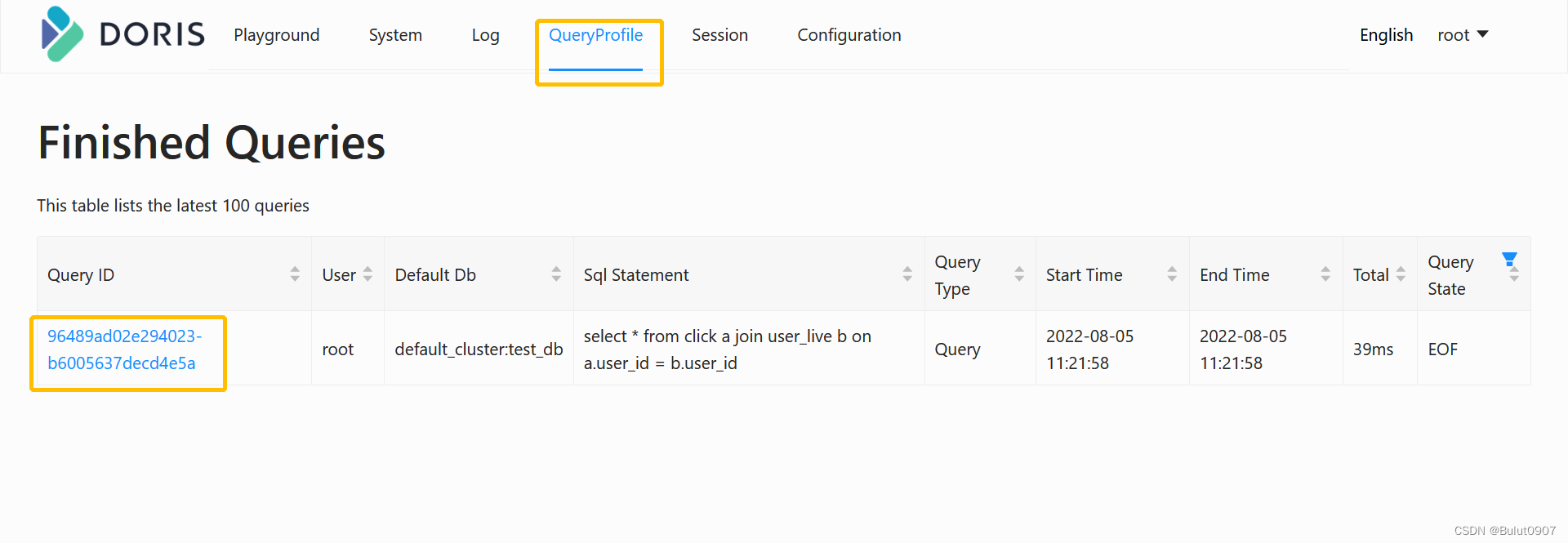1568x543 pixels.
Task: Sort table by Start Time column
Action: (x=1172, y=274)
